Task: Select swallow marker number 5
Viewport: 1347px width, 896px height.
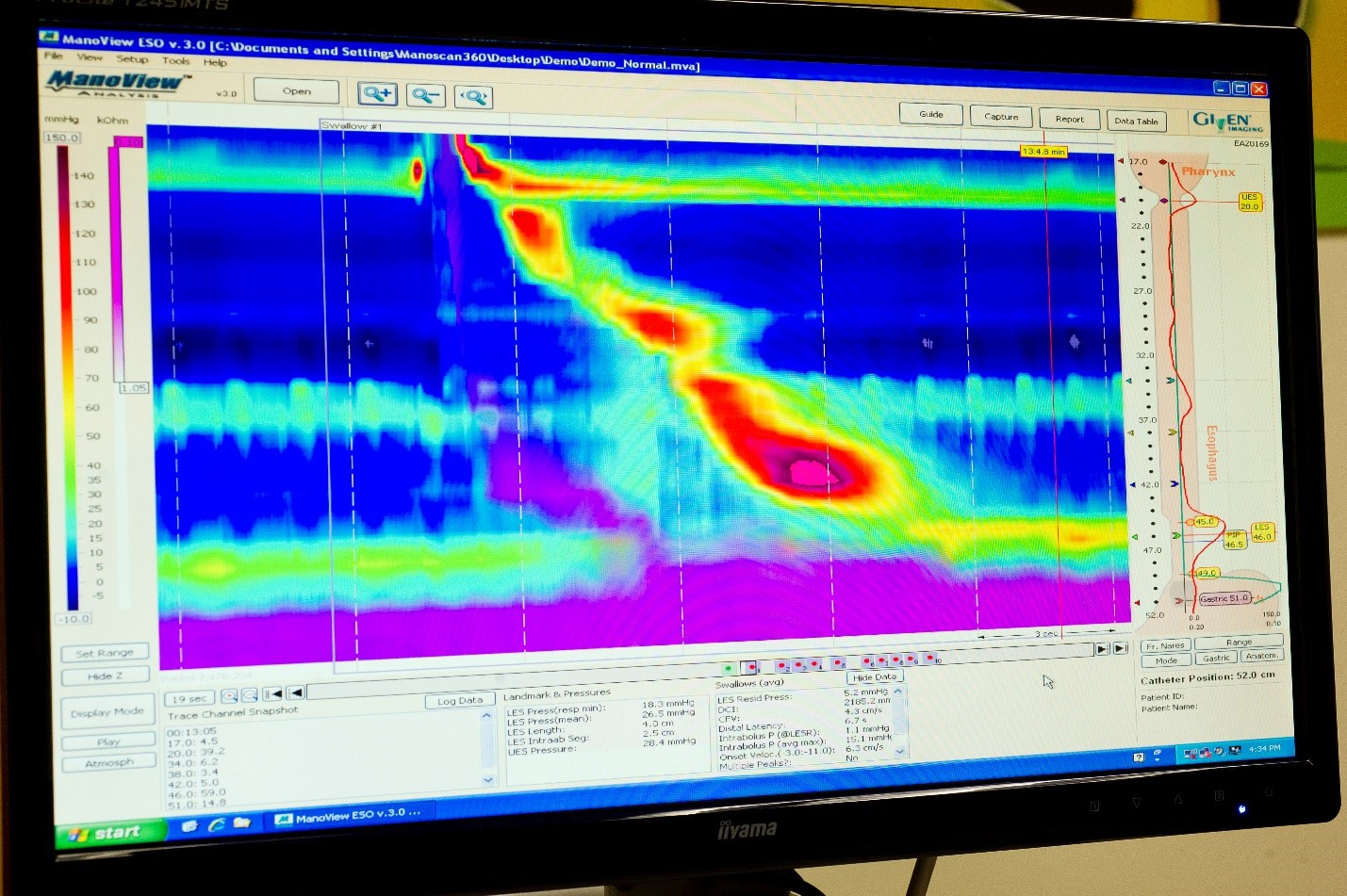Action: [x=837, y=663]
